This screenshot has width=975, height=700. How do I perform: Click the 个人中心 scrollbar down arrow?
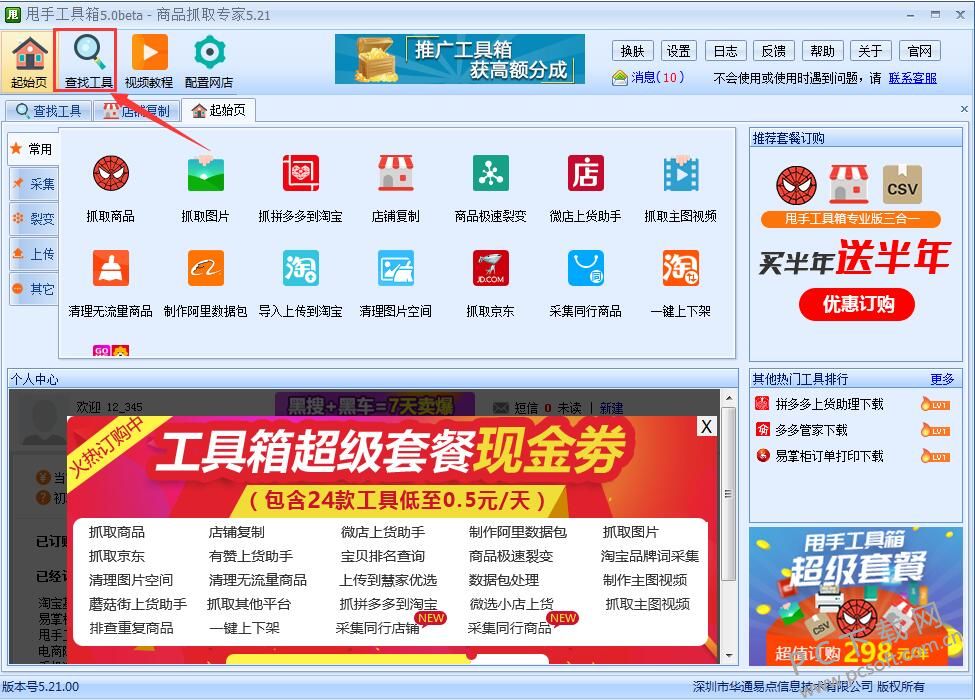728,656
